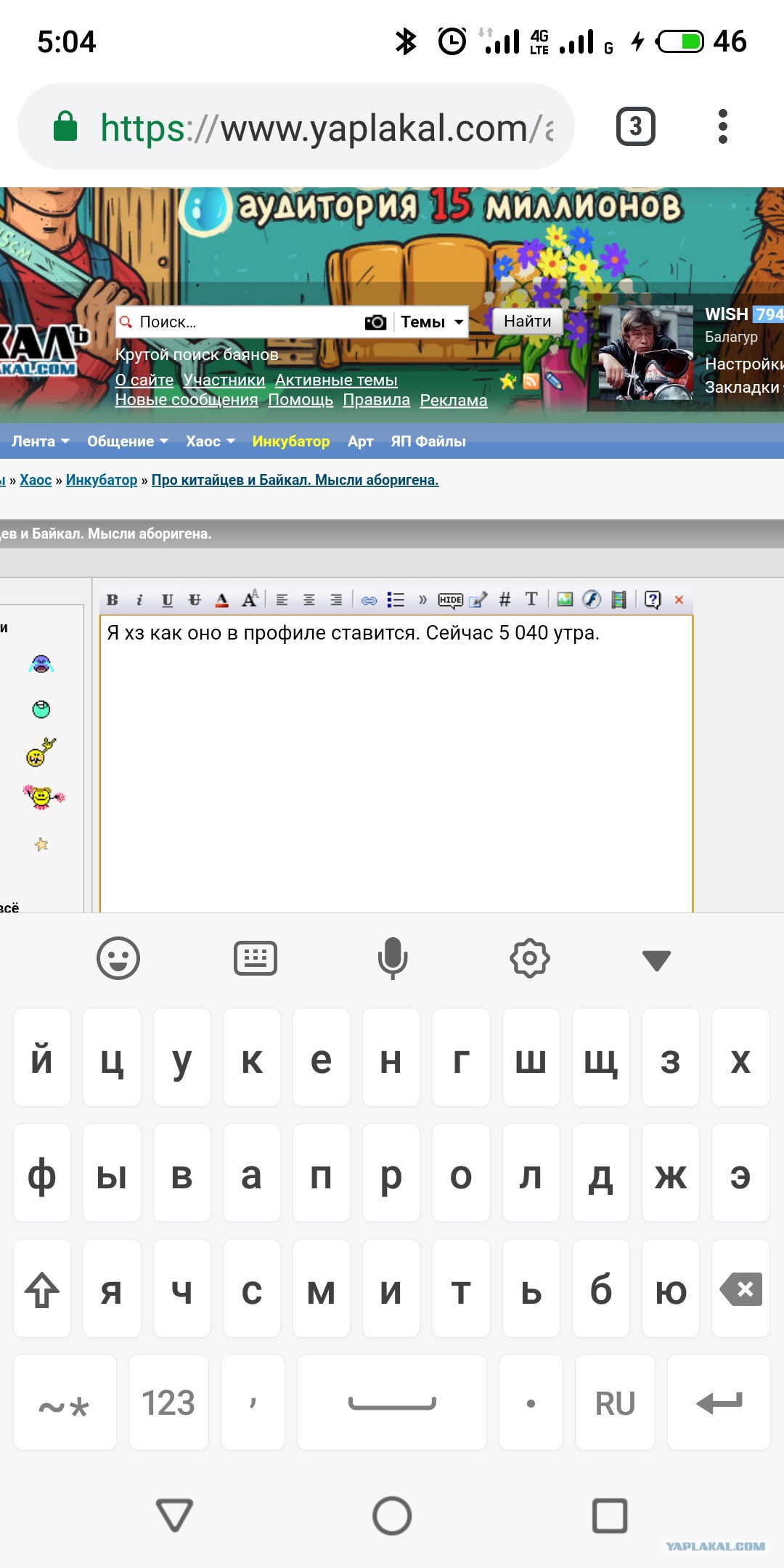This screenshot has width=784, height=1568.
Task: Click into the message text area
Action: pyautogui.click(x=396, y=764)
